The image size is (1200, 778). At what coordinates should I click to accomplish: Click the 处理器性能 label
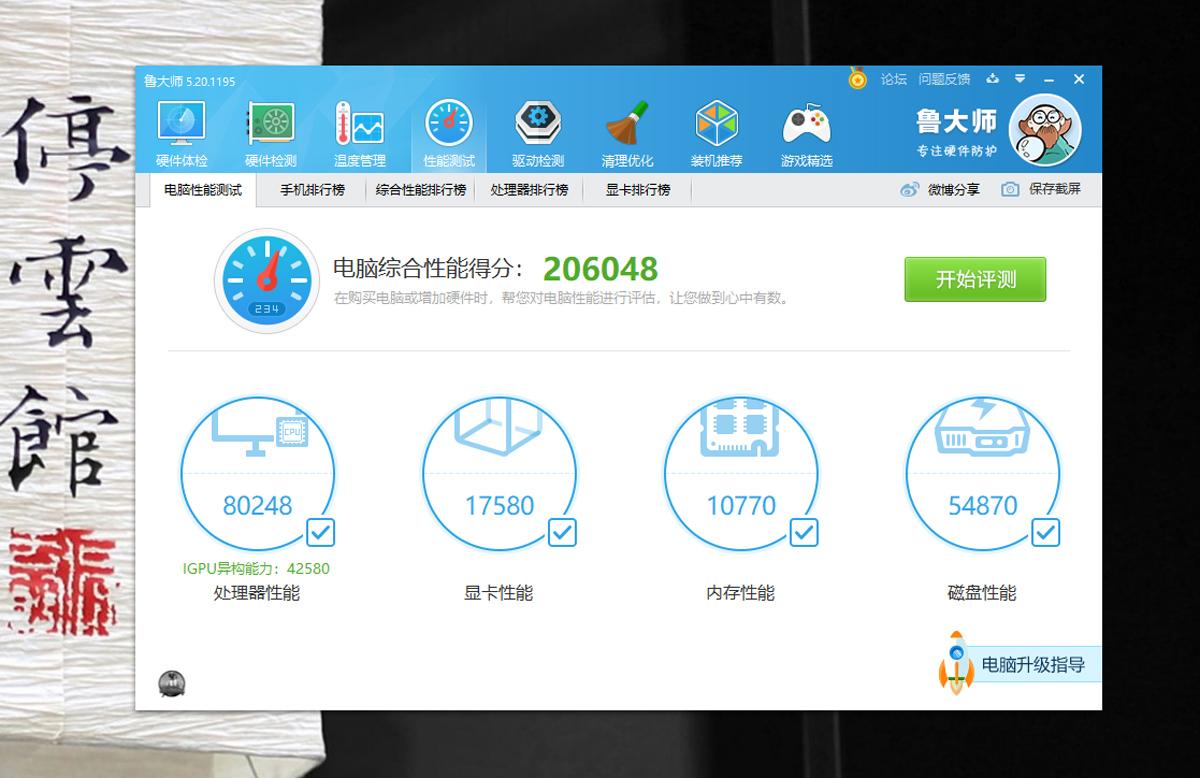click(x=257, y=593)
